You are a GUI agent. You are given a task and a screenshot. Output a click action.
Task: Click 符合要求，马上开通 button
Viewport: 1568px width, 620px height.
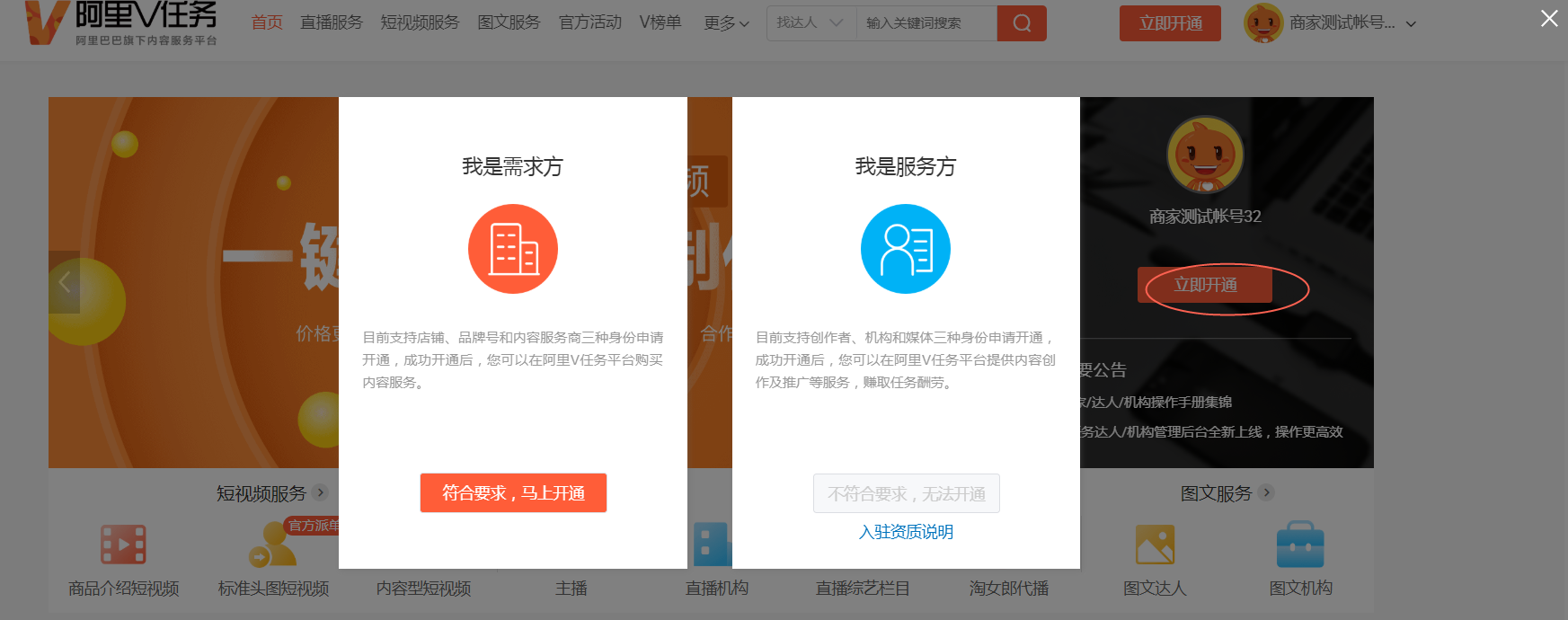click(x=513, y=493)
